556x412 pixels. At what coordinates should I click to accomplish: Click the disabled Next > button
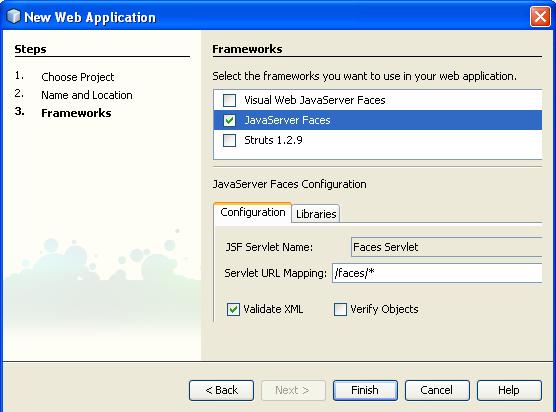[293, 390]
